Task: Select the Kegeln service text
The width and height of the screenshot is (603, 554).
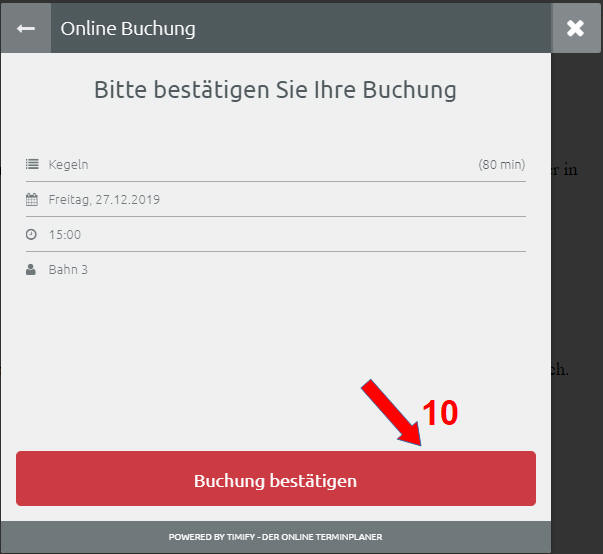Action: 68,165
